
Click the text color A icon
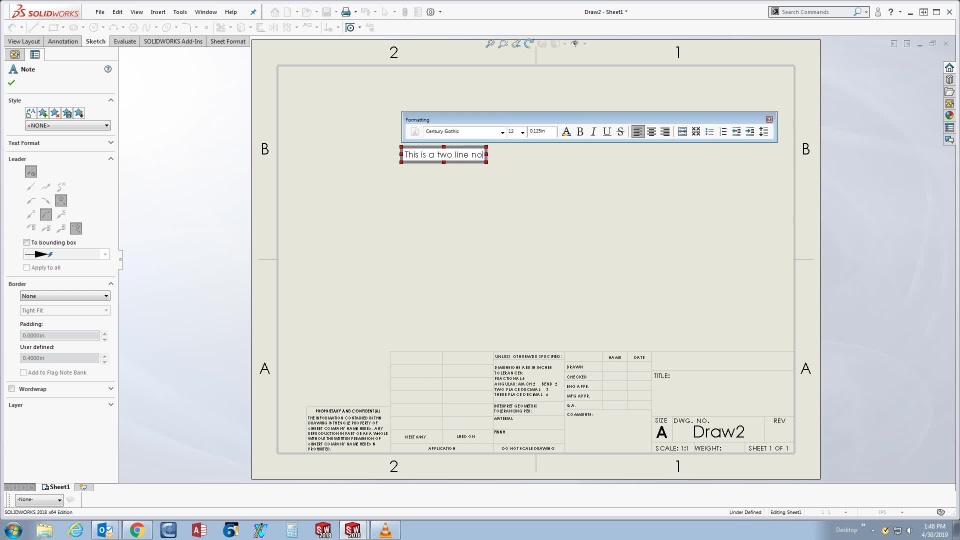566,132
